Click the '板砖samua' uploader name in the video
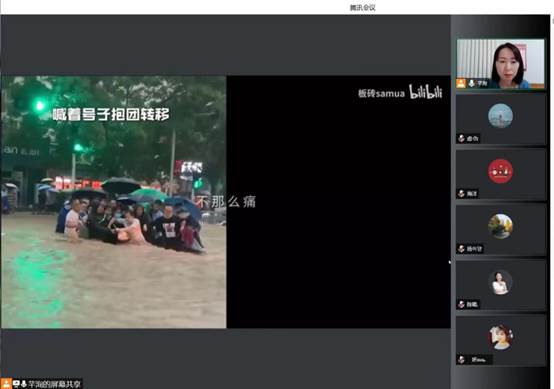Screen dimensions: 554x389 tap(381, 93)
